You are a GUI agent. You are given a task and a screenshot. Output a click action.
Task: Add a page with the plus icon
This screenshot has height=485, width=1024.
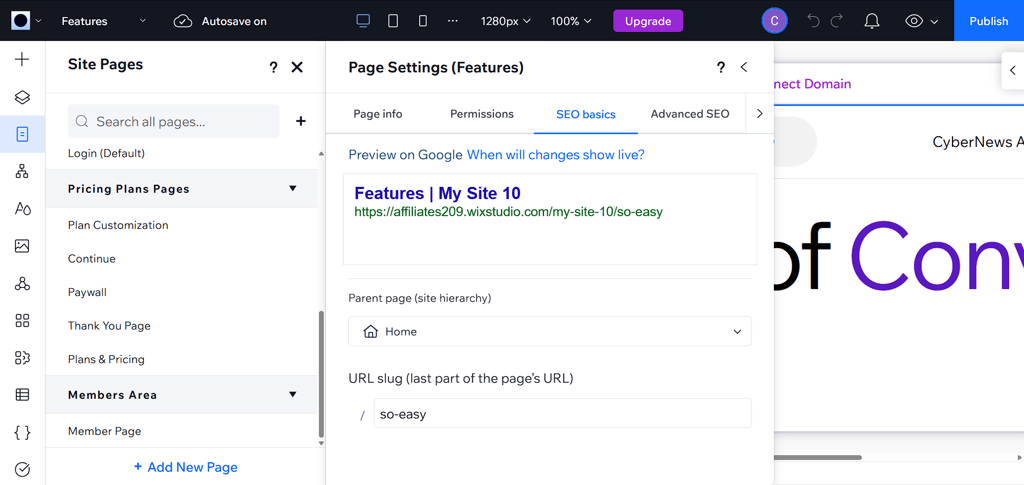point(300,121)
